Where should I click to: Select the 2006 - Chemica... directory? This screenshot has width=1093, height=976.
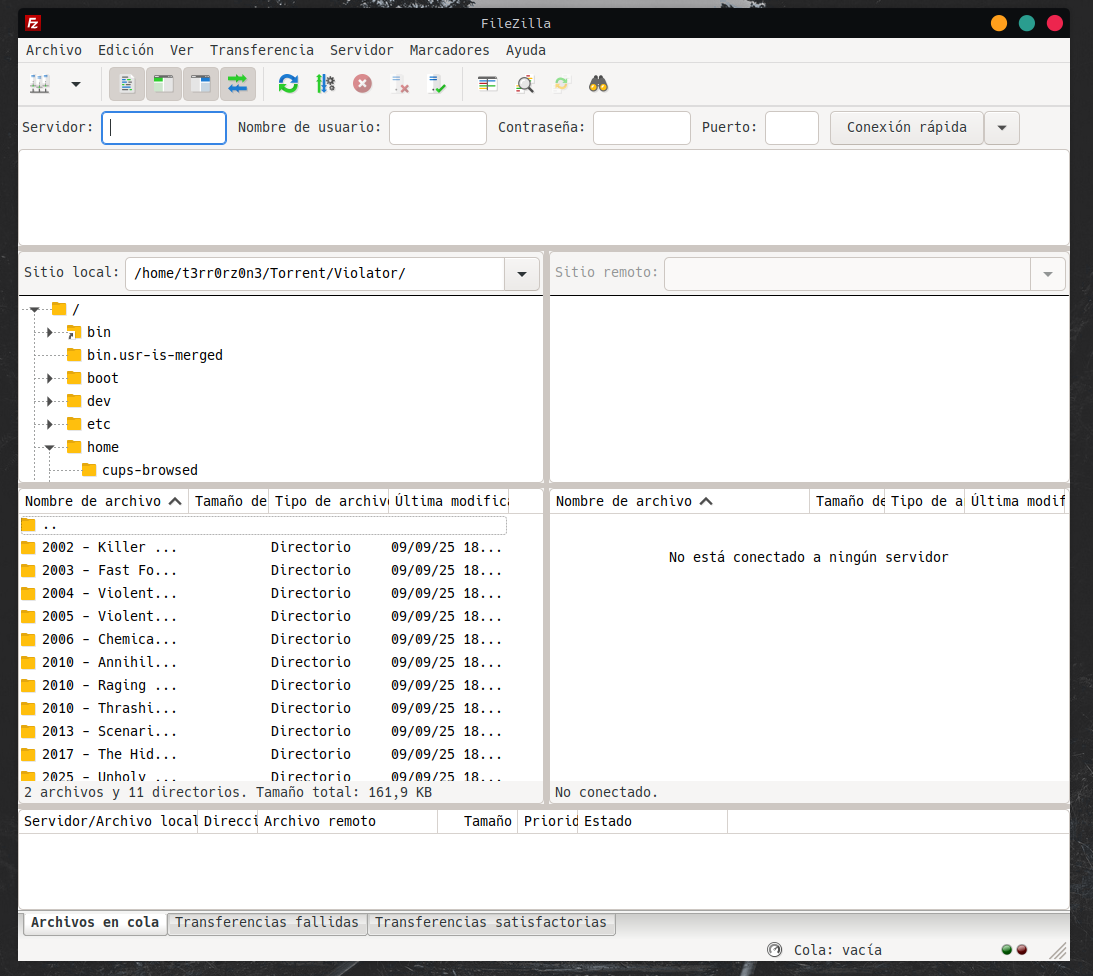click(109, 640)
